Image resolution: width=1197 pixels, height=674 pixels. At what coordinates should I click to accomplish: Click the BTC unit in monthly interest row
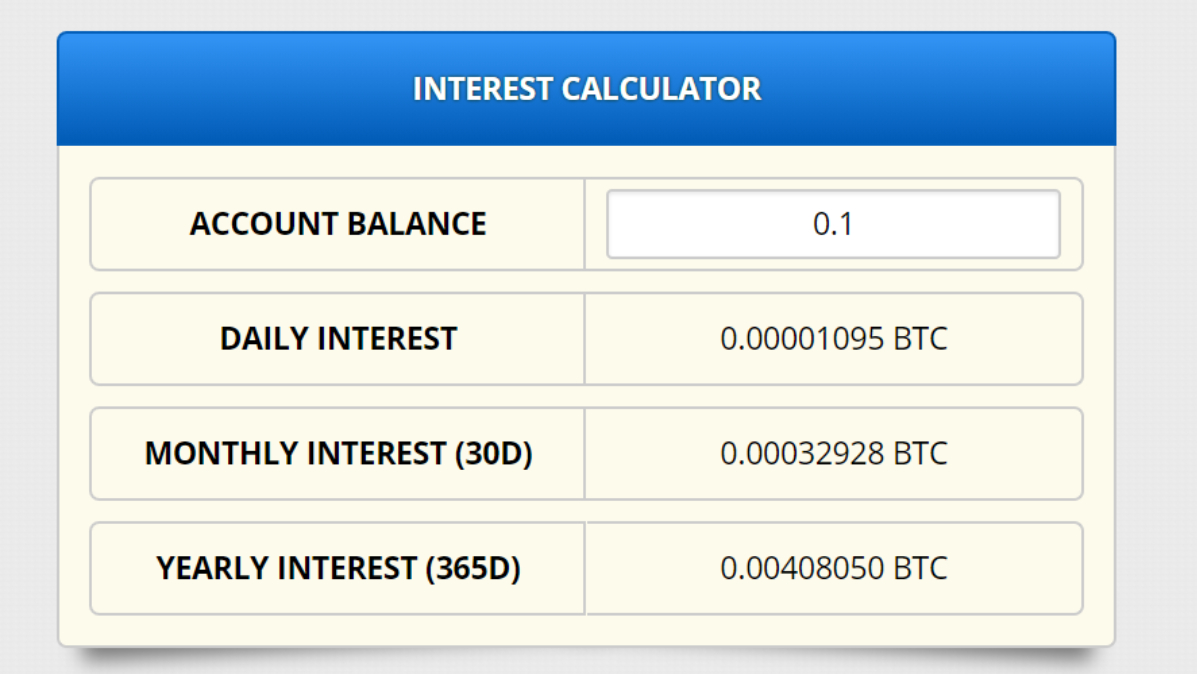(x=921, y=453)
